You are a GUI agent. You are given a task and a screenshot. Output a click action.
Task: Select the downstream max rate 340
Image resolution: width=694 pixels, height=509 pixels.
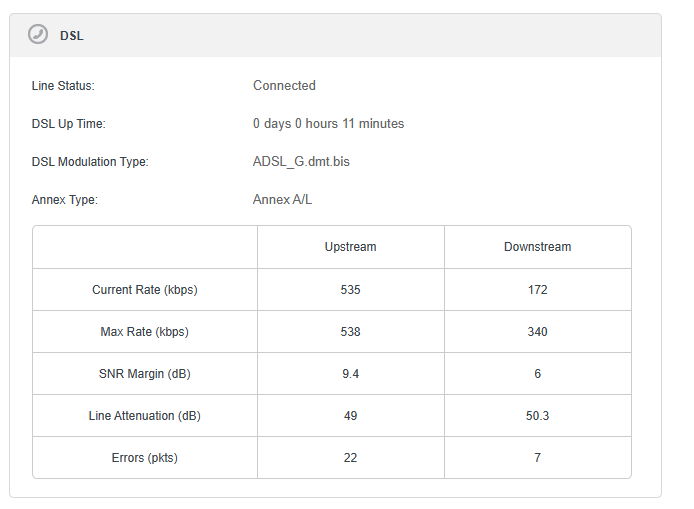[x=537, y=332]
